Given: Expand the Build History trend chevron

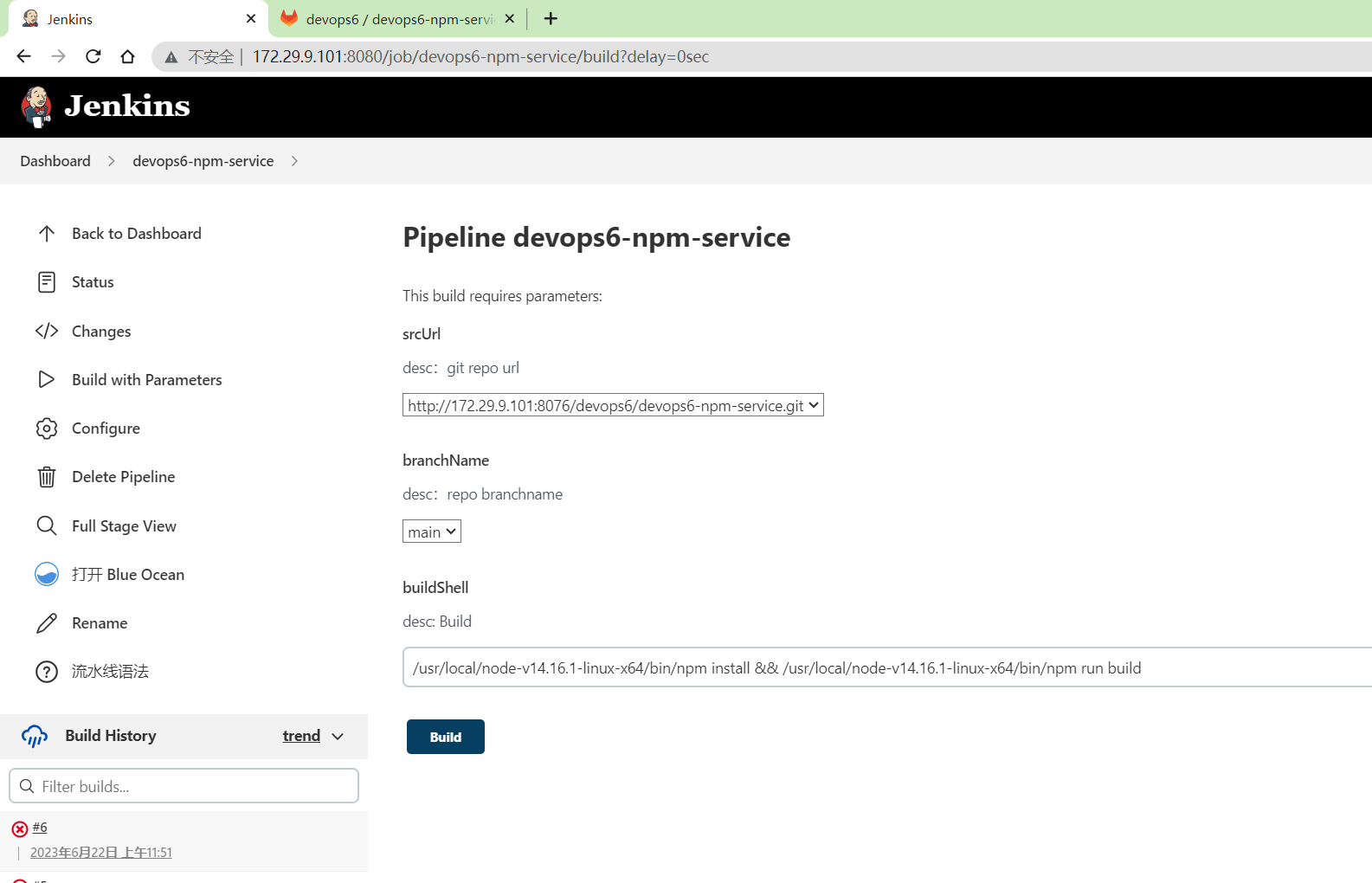Looking at the screenshot, I should (338, 737).
